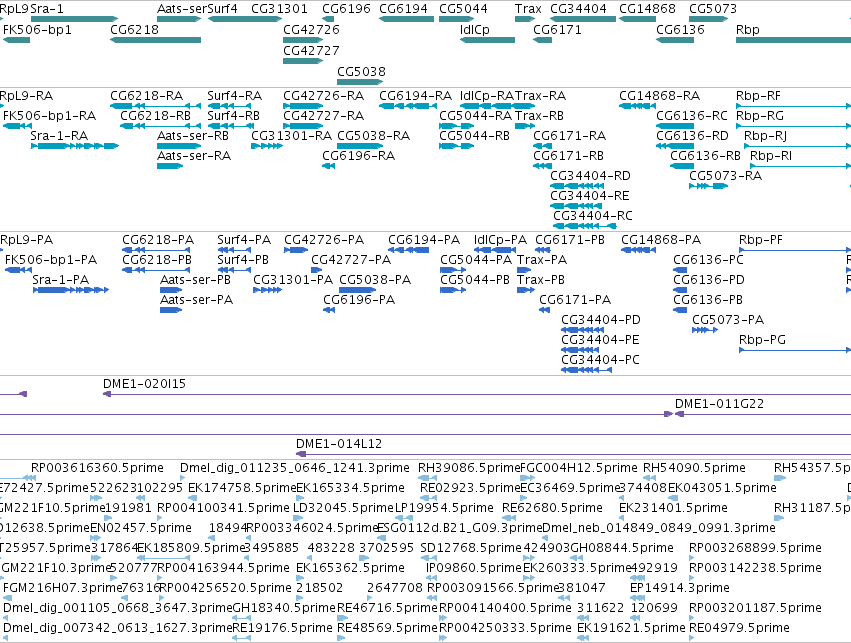851x643 pixels.
Task: Click the EK174758.5prime EST label
Action: click(x=242, y=488)
